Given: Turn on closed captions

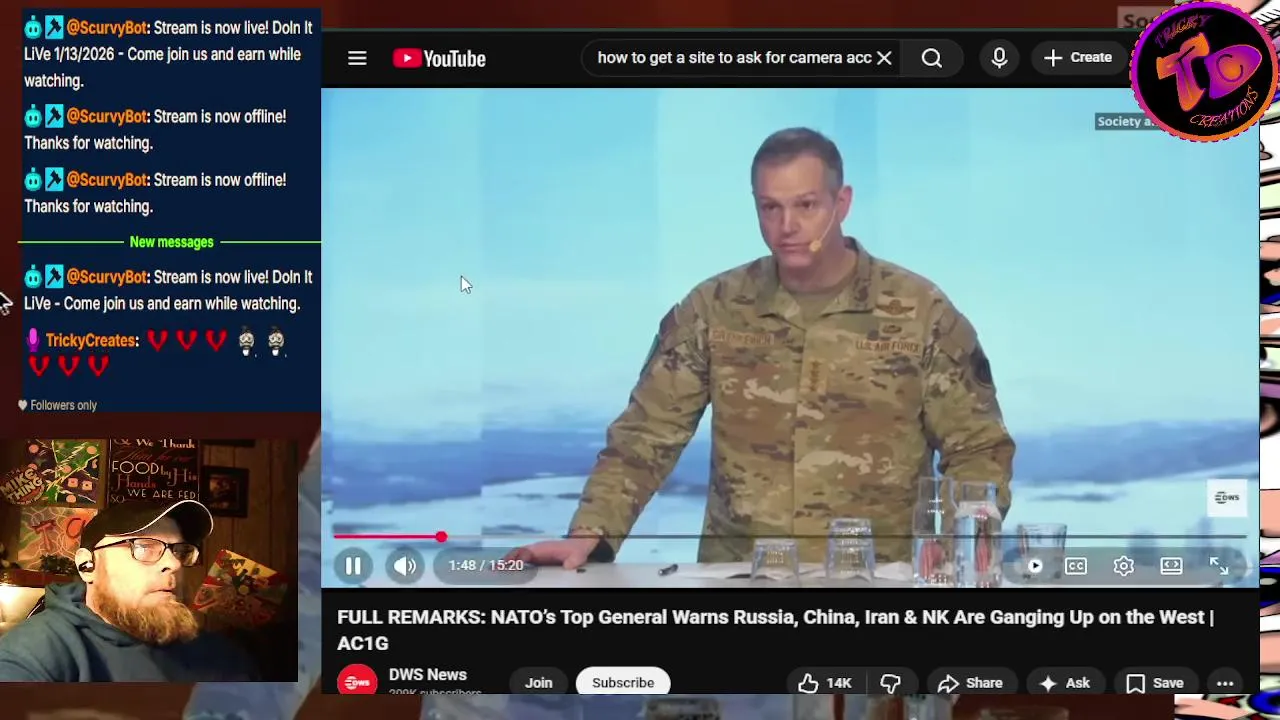Looking at the screenshot, I should click(x=1076, y=566).
